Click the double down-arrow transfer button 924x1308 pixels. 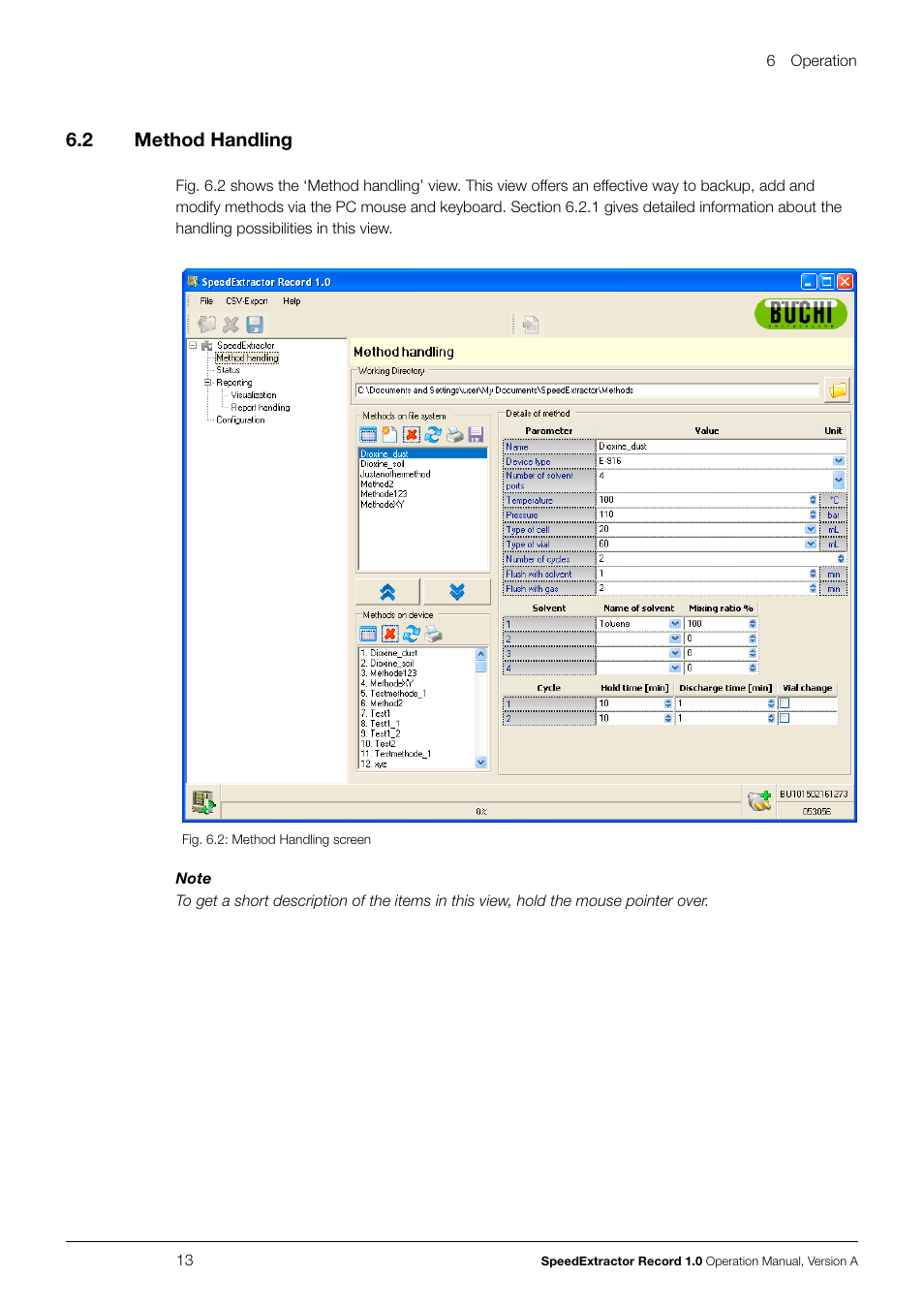(x=457, y=592)
